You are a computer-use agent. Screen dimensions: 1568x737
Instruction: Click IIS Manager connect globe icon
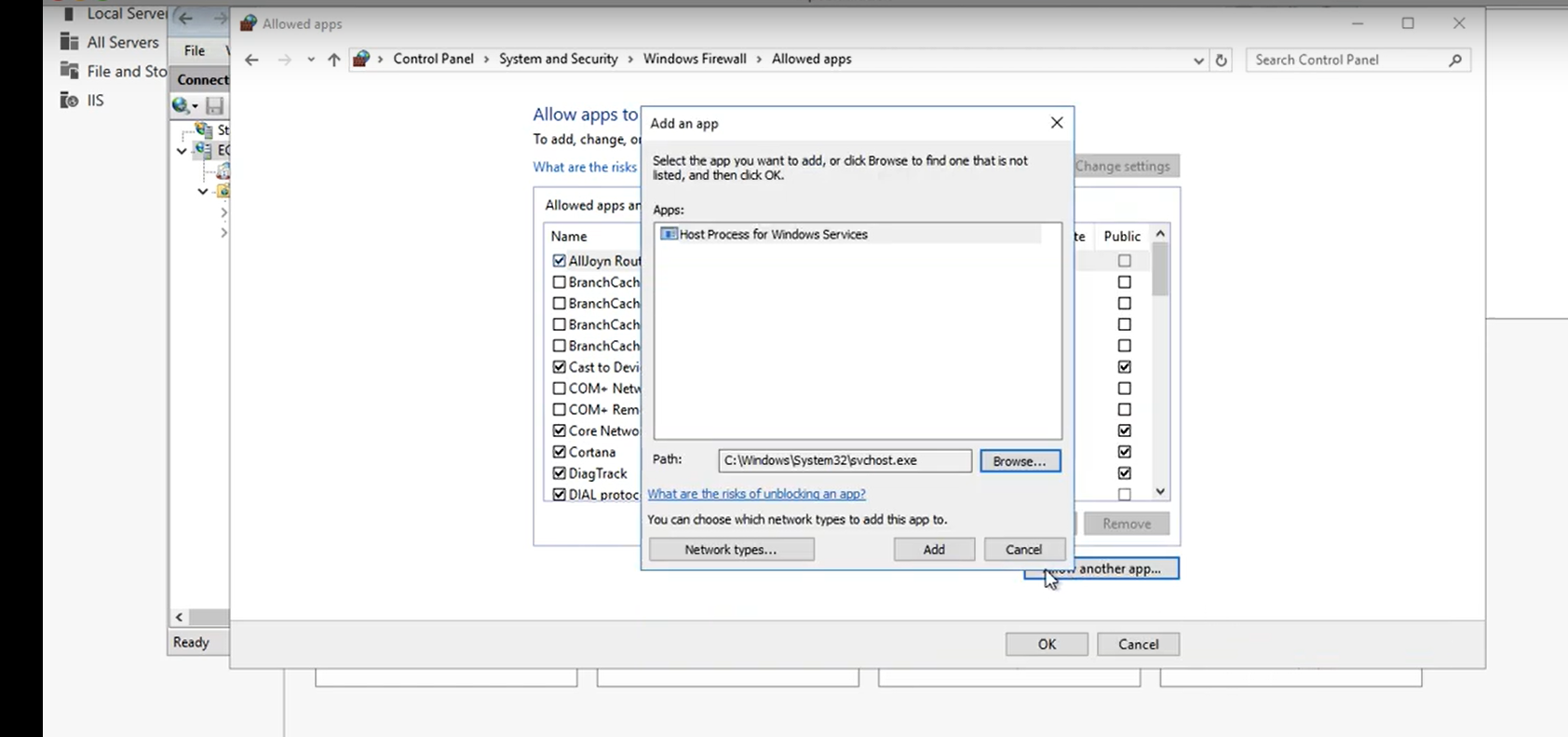coord(181,105)
